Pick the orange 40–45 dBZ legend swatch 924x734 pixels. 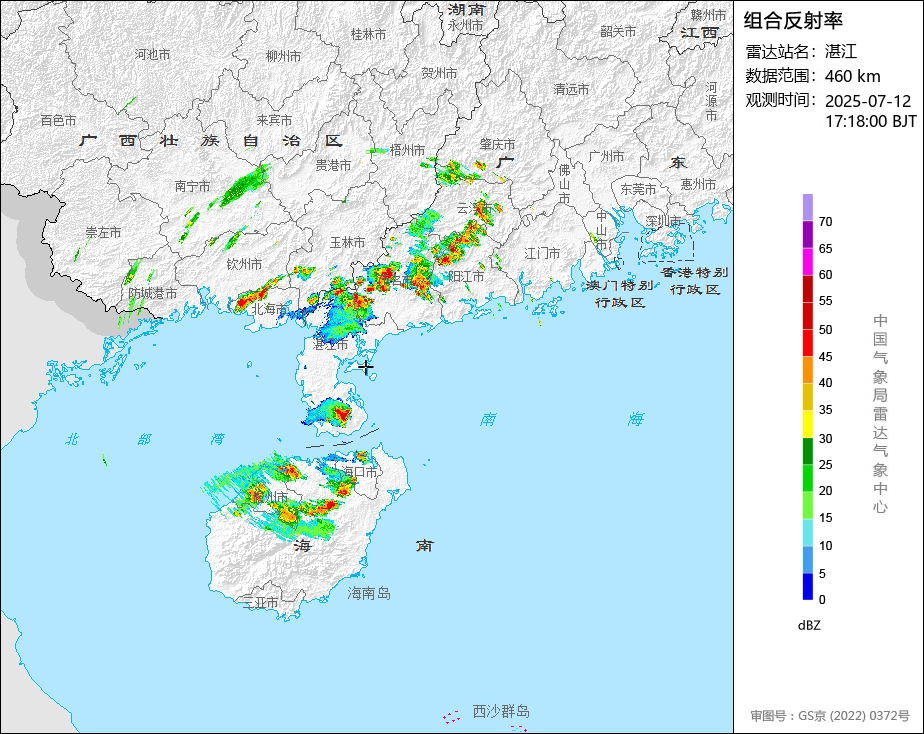pyautogui.click(x=807, y=370)
